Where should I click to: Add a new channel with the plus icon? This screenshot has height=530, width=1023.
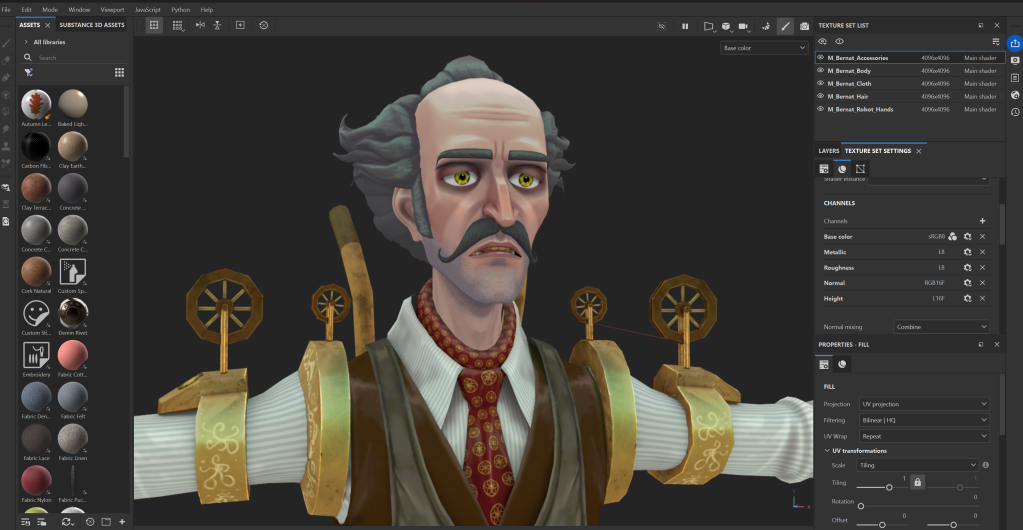point(982,220)
